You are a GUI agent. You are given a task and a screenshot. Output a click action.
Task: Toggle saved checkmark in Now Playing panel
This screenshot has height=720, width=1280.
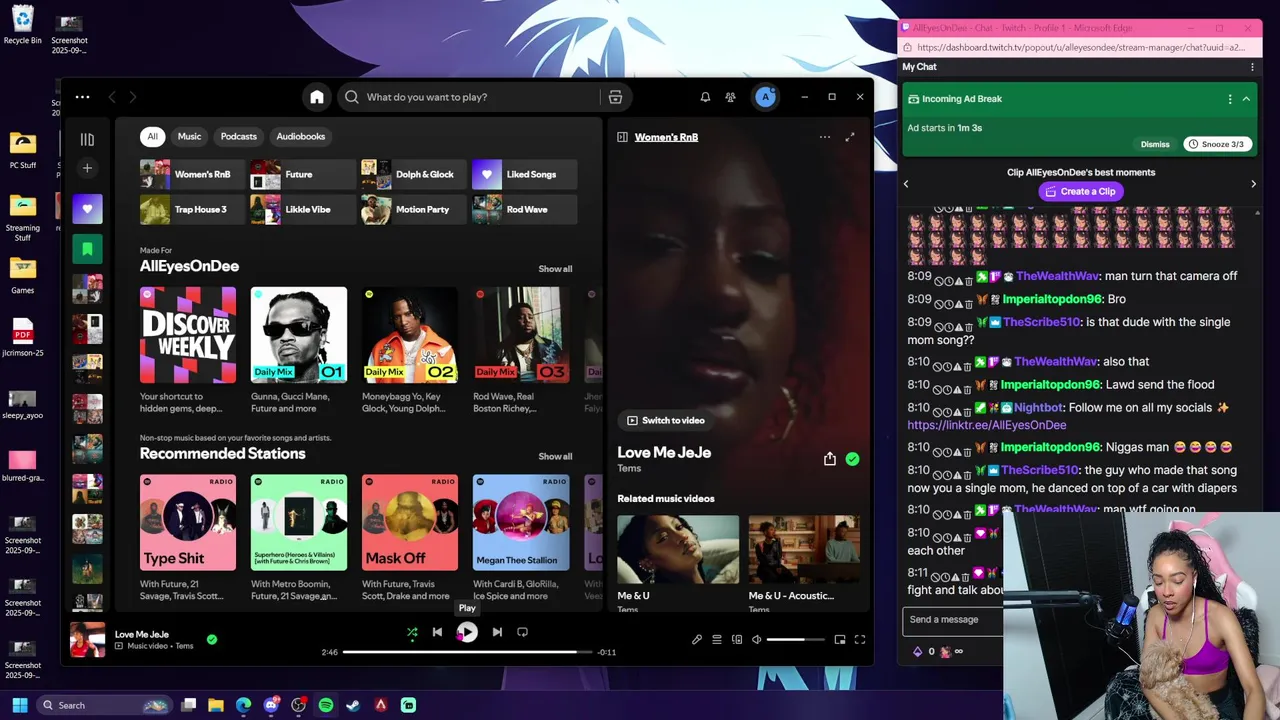coord(852,459)
